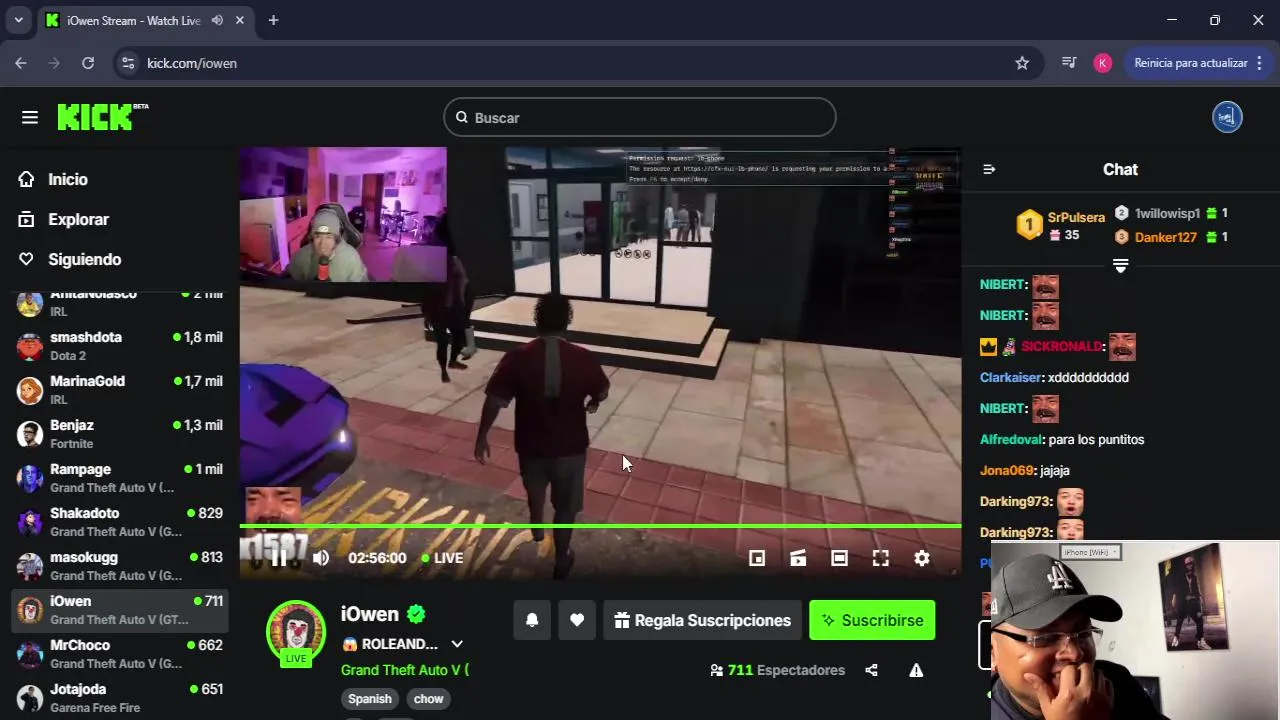This screenshot has height=720, width=1280.
Task: Toggle notifications bell for iOwen
Action: pos(532,620)
